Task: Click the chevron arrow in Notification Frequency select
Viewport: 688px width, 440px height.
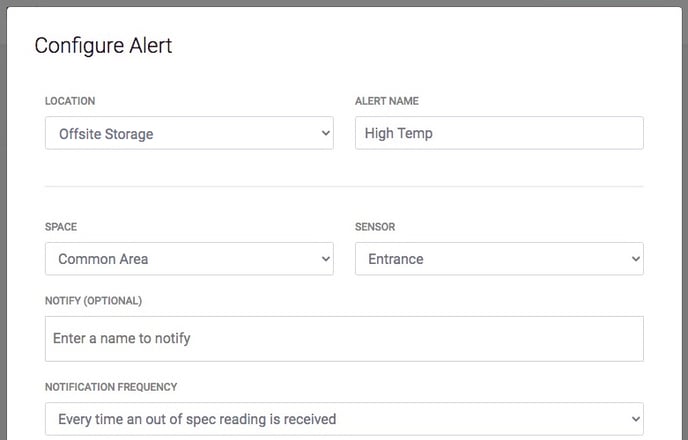Action: (636, 419)
